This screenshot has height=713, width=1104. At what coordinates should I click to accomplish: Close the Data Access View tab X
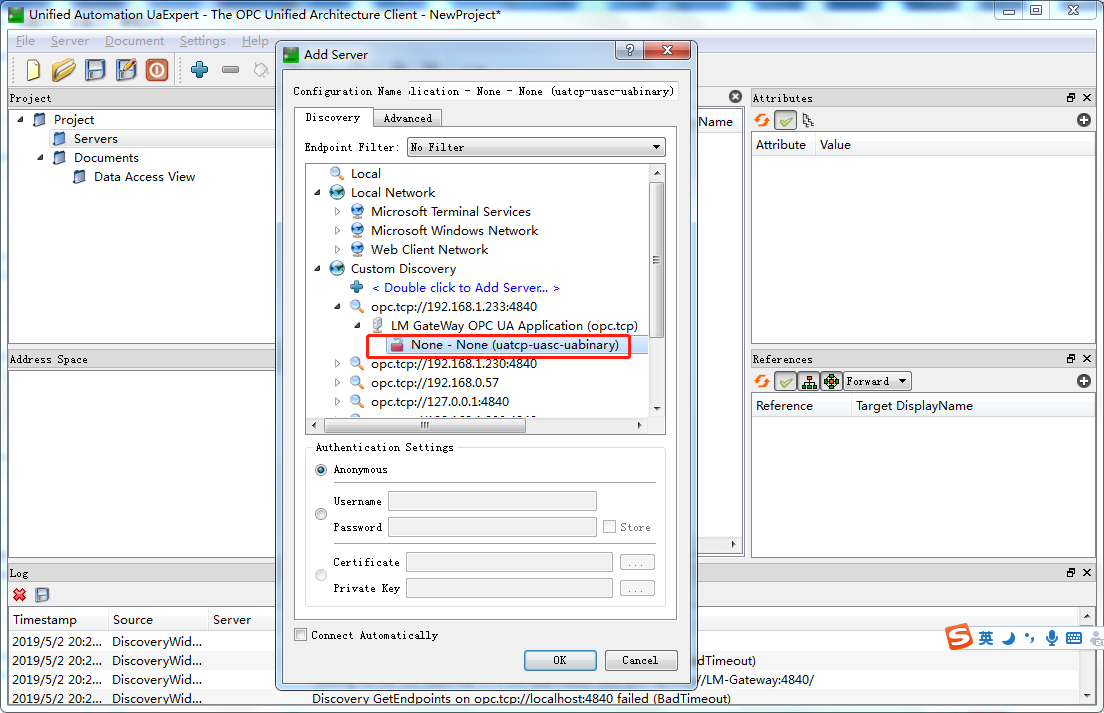(735, 96)
